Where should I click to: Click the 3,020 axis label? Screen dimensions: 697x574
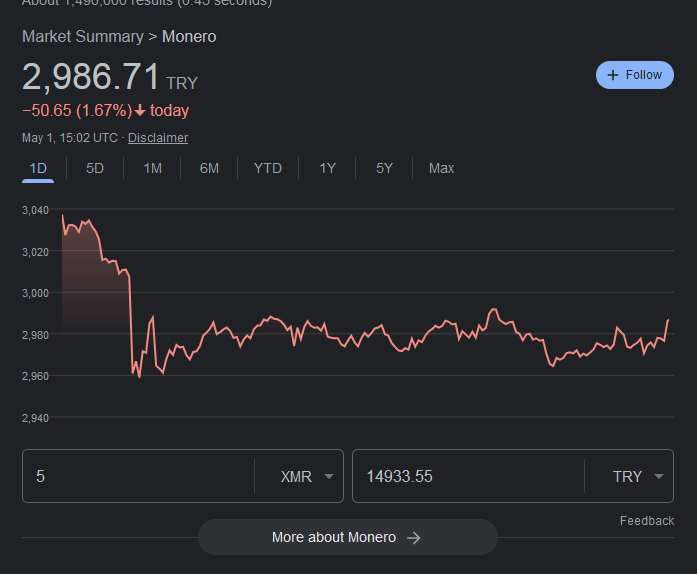point(36,252)
